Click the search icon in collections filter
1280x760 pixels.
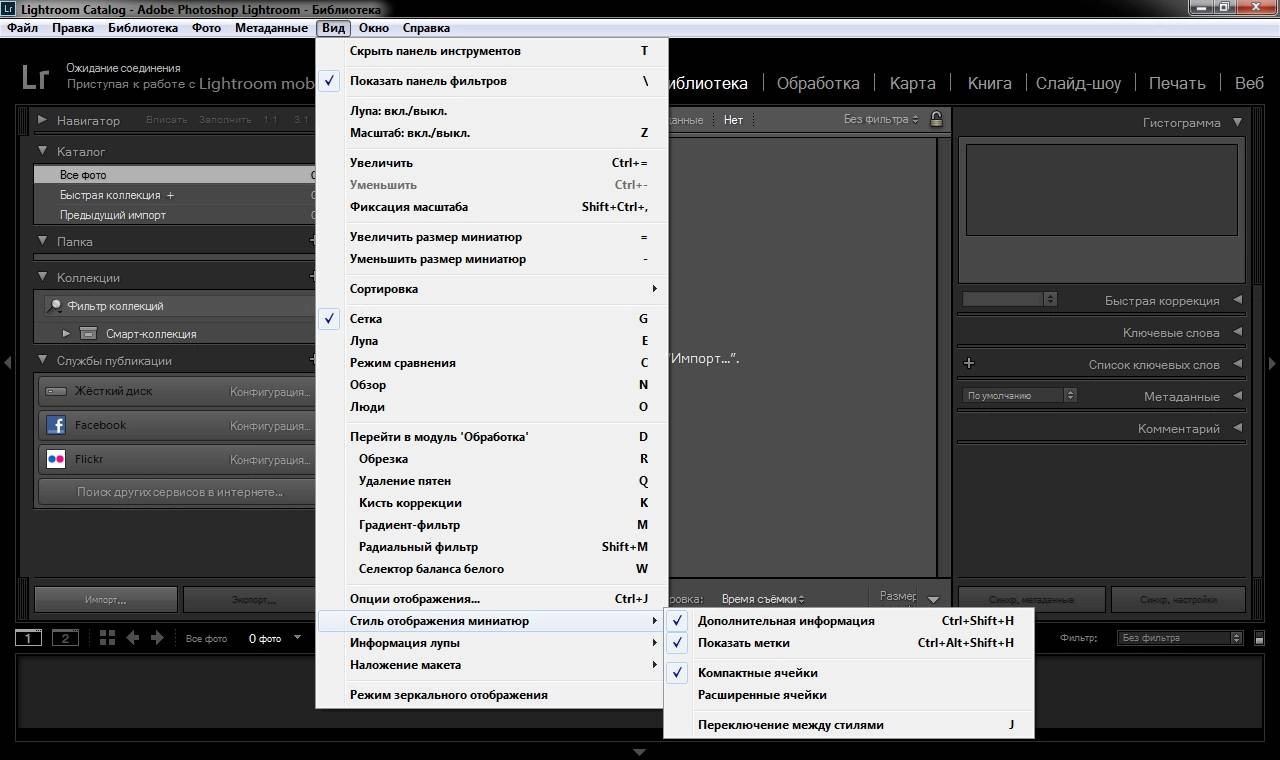pyautogui.click(x=56, y=306)
